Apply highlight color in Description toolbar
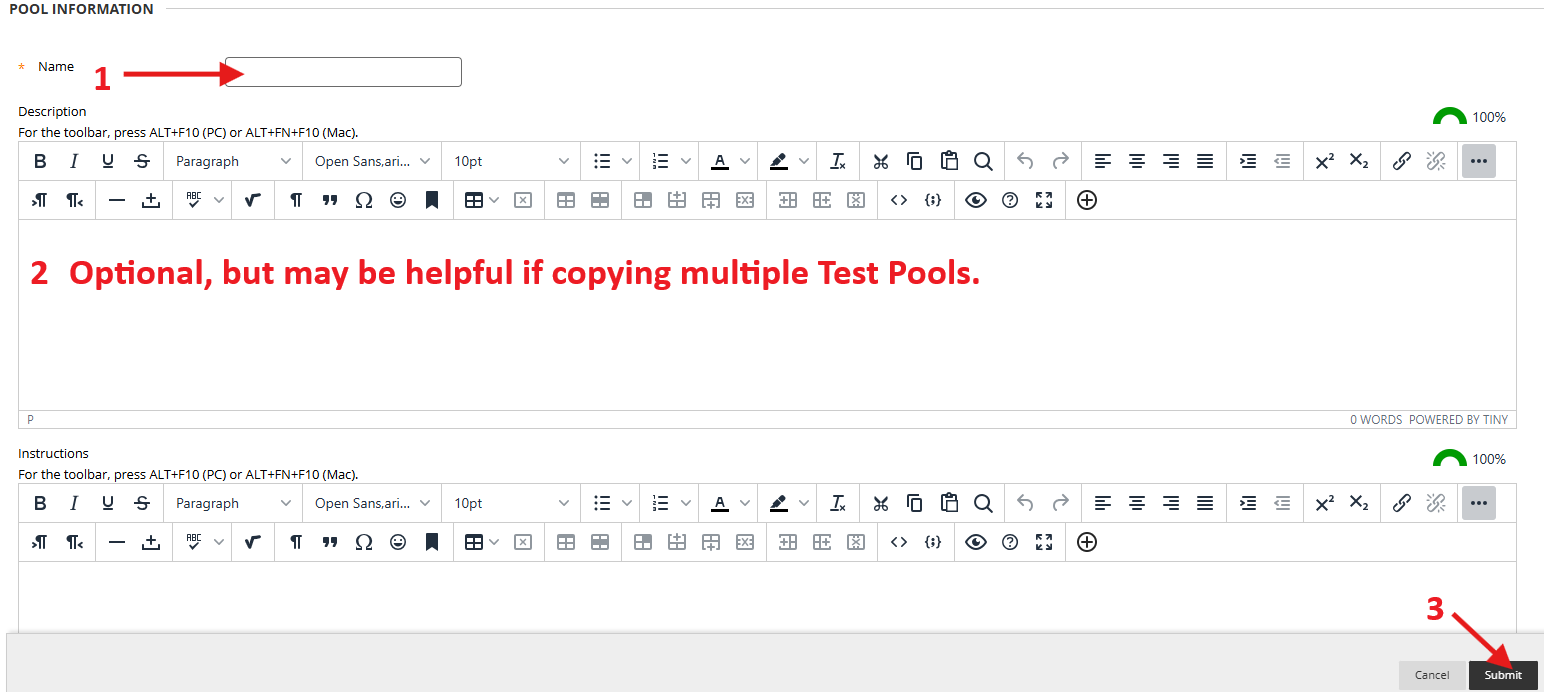This screenshot has height=692, width=1544. [779, 161]
